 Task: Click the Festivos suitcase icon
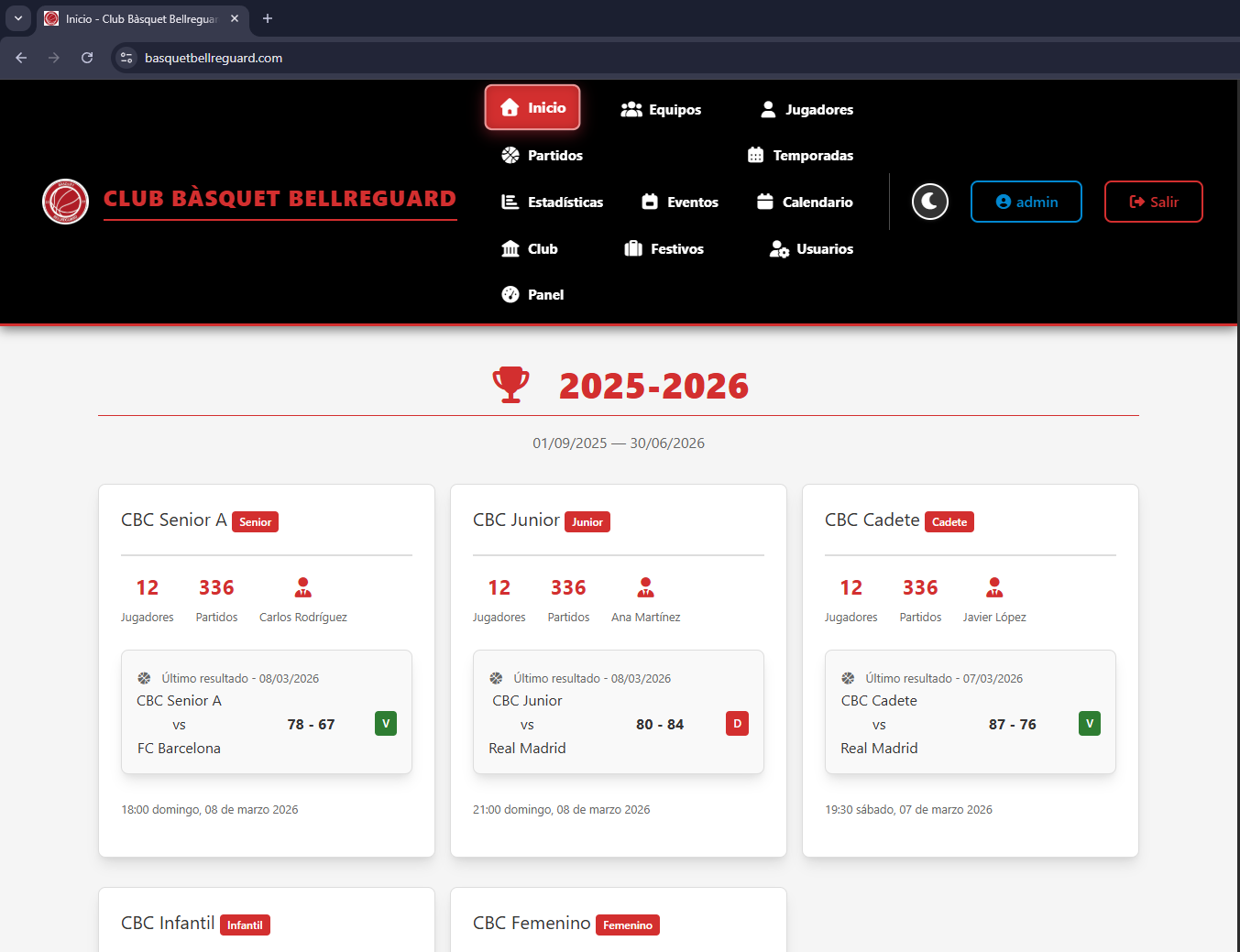633,248
